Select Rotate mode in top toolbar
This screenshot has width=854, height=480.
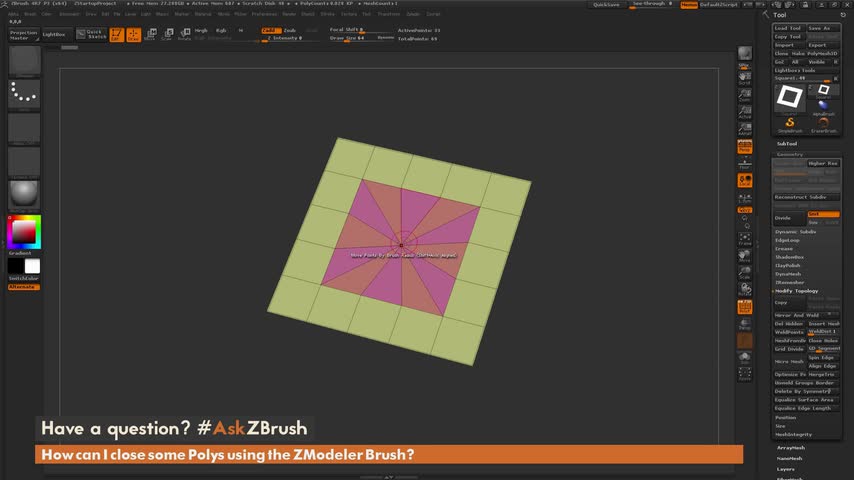pos(185,34)
